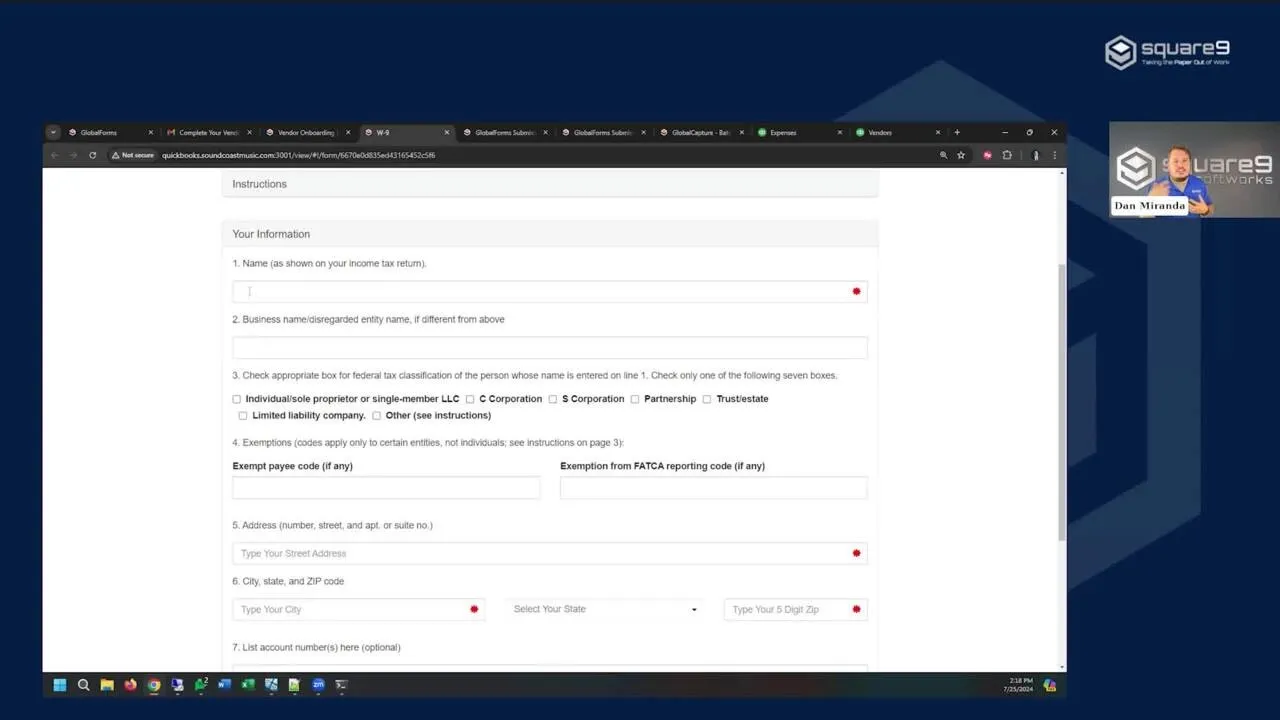Expand the Instructions section header
The width and height of the screenshot is (1280, 720).
tap(550, 184)
